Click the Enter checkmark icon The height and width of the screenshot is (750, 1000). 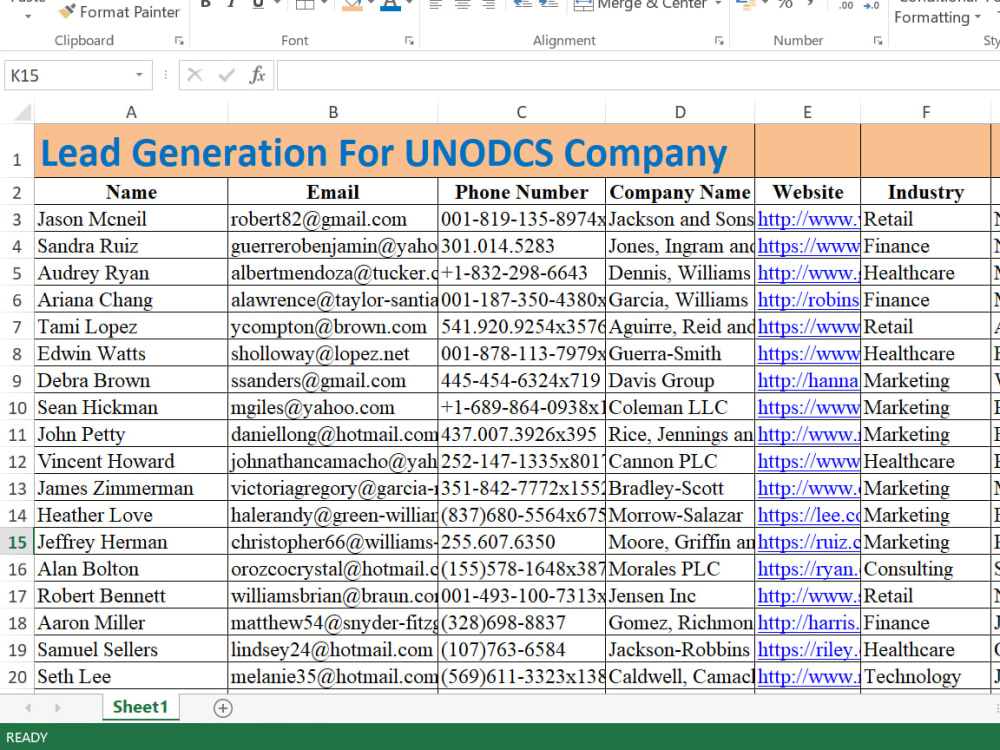[x=226, y=75]
